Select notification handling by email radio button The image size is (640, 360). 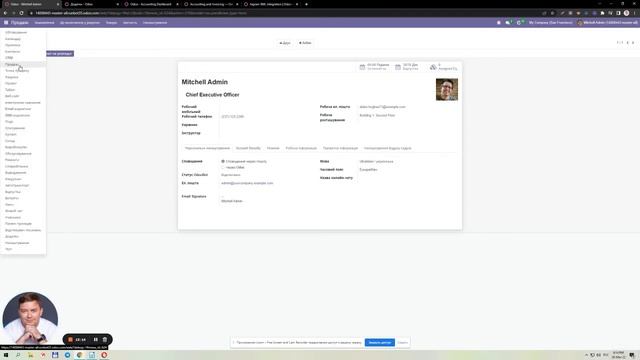[223, 161]
